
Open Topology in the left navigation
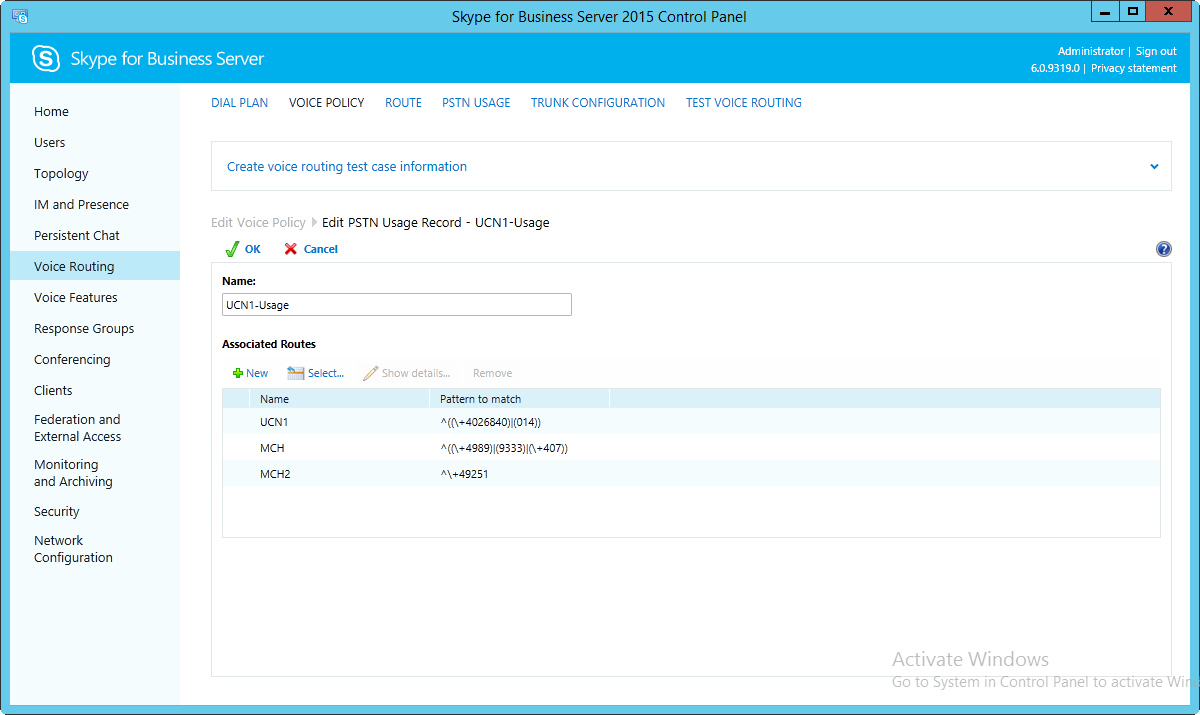click(61, 174)
